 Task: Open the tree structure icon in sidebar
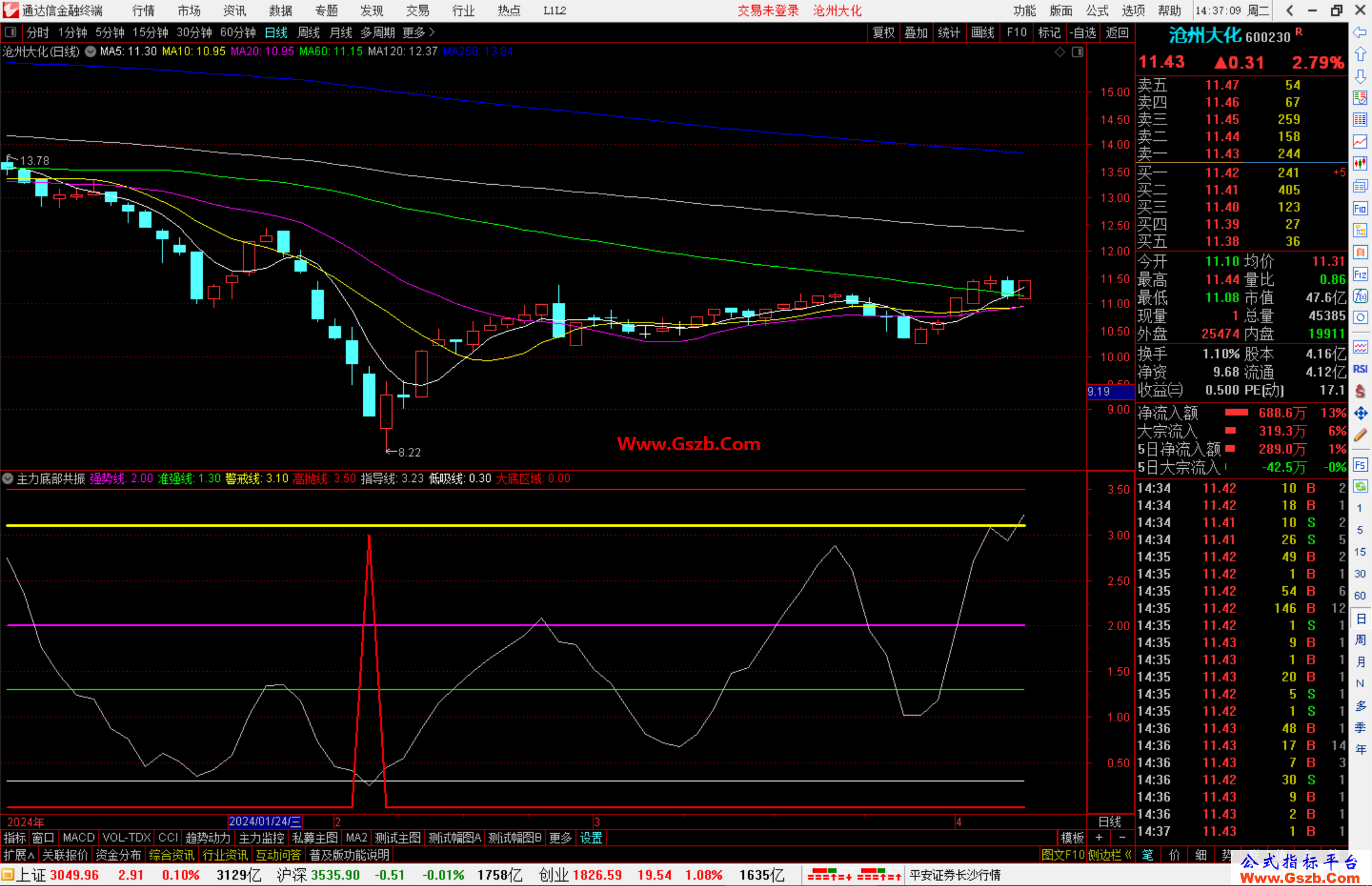click(1360, 230)
